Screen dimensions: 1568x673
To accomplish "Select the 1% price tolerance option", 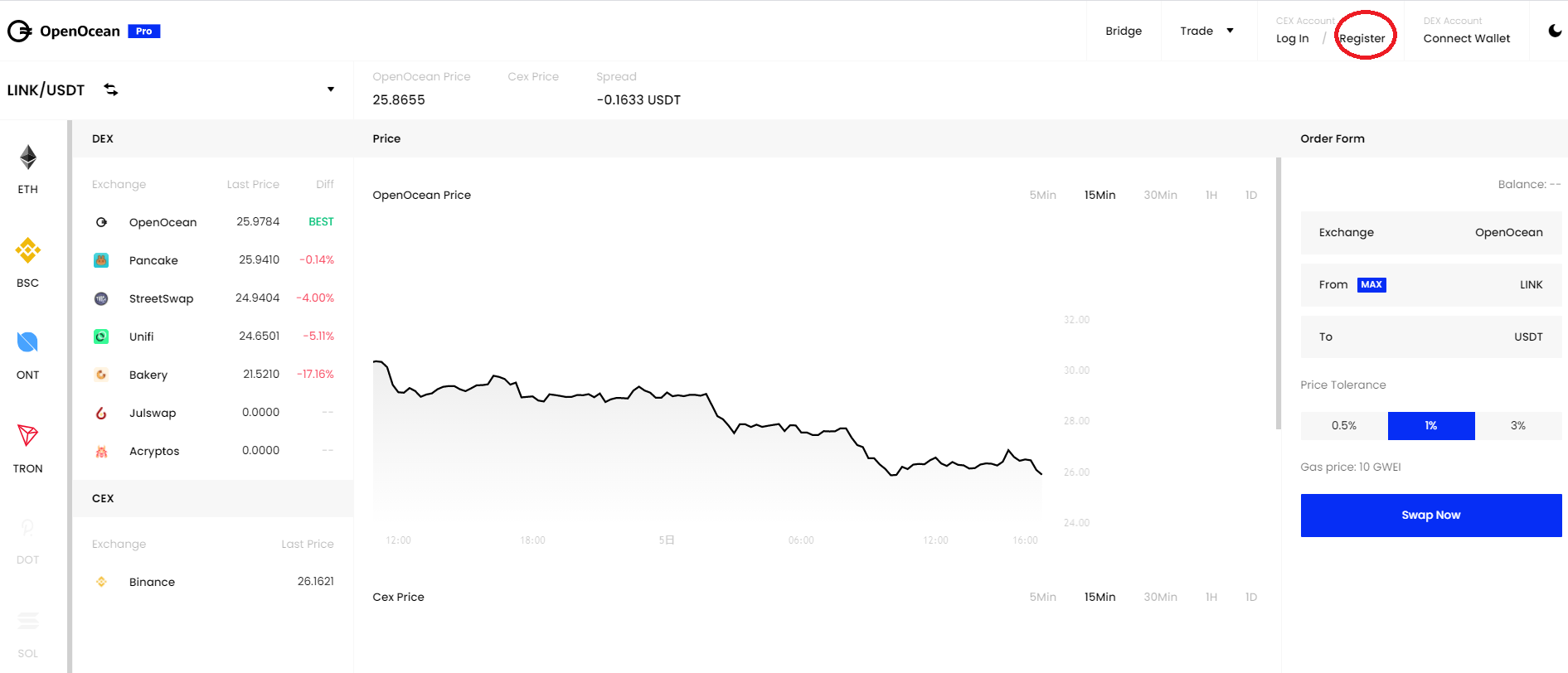I will (1431, 426).
